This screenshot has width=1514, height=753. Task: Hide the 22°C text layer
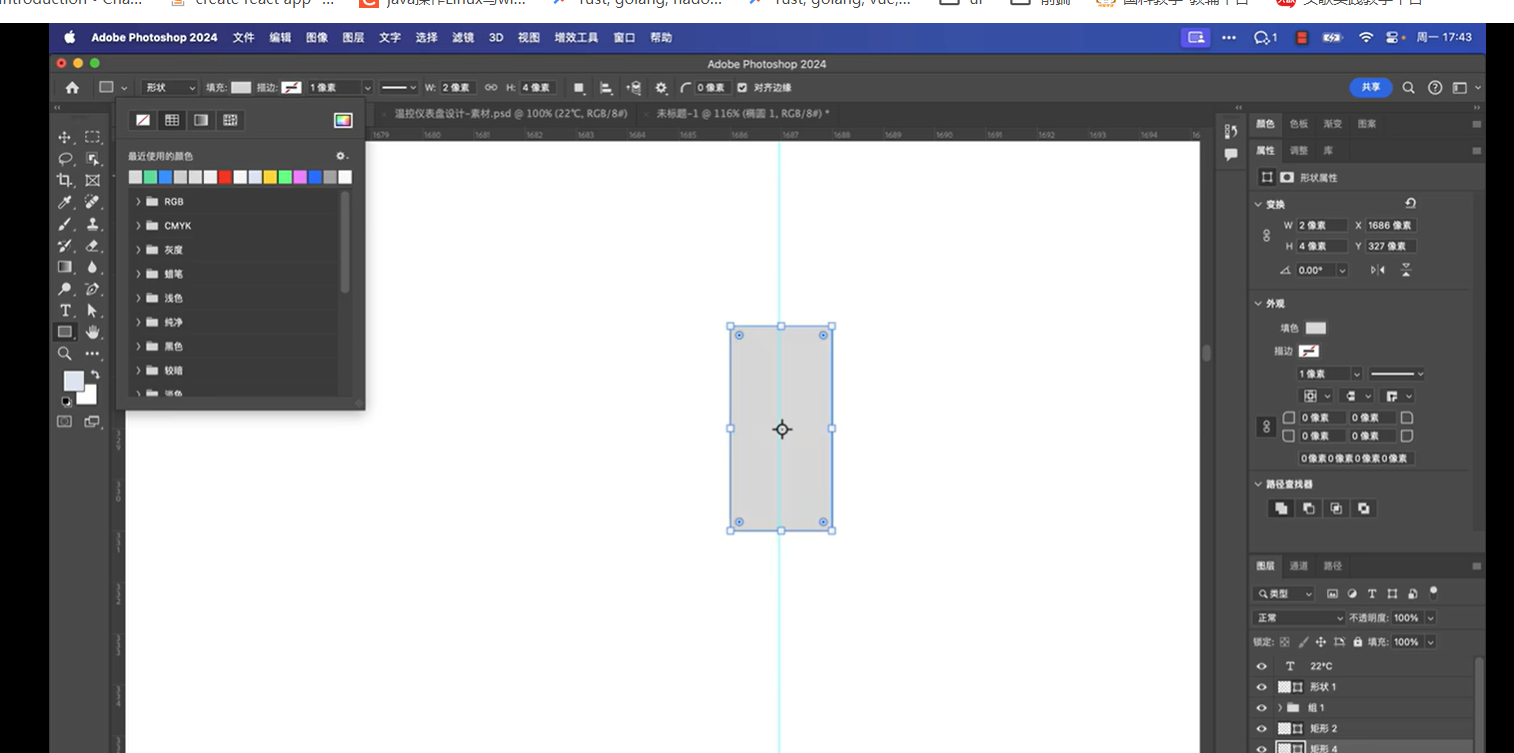point(1261,666)
